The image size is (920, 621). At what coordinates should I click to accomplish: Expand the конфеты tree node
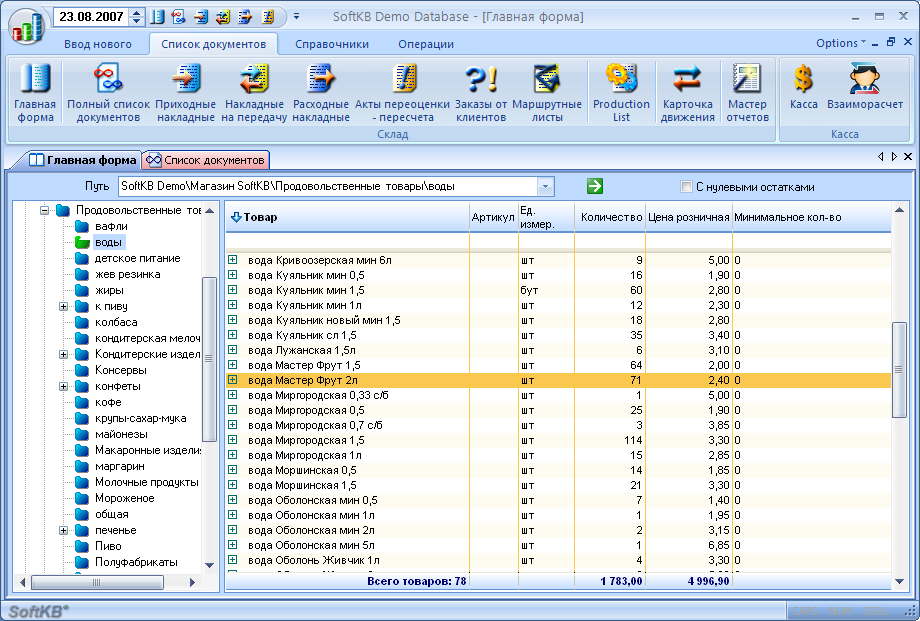click(x=63, y=386)
